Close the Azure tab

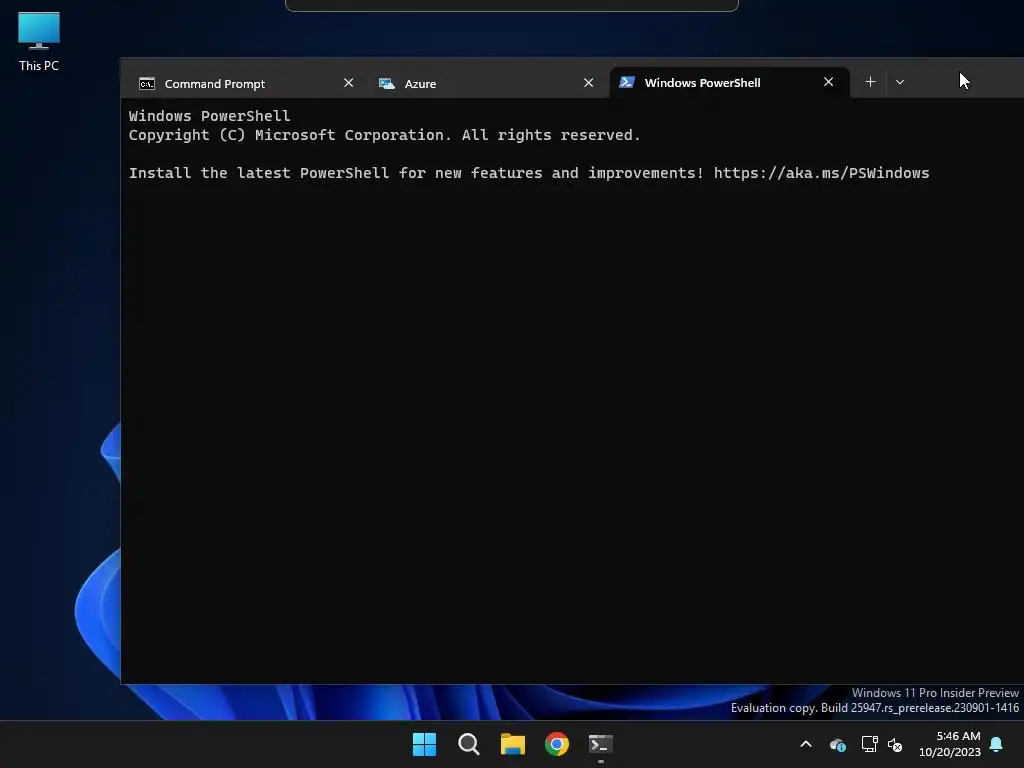pos(588,83)
